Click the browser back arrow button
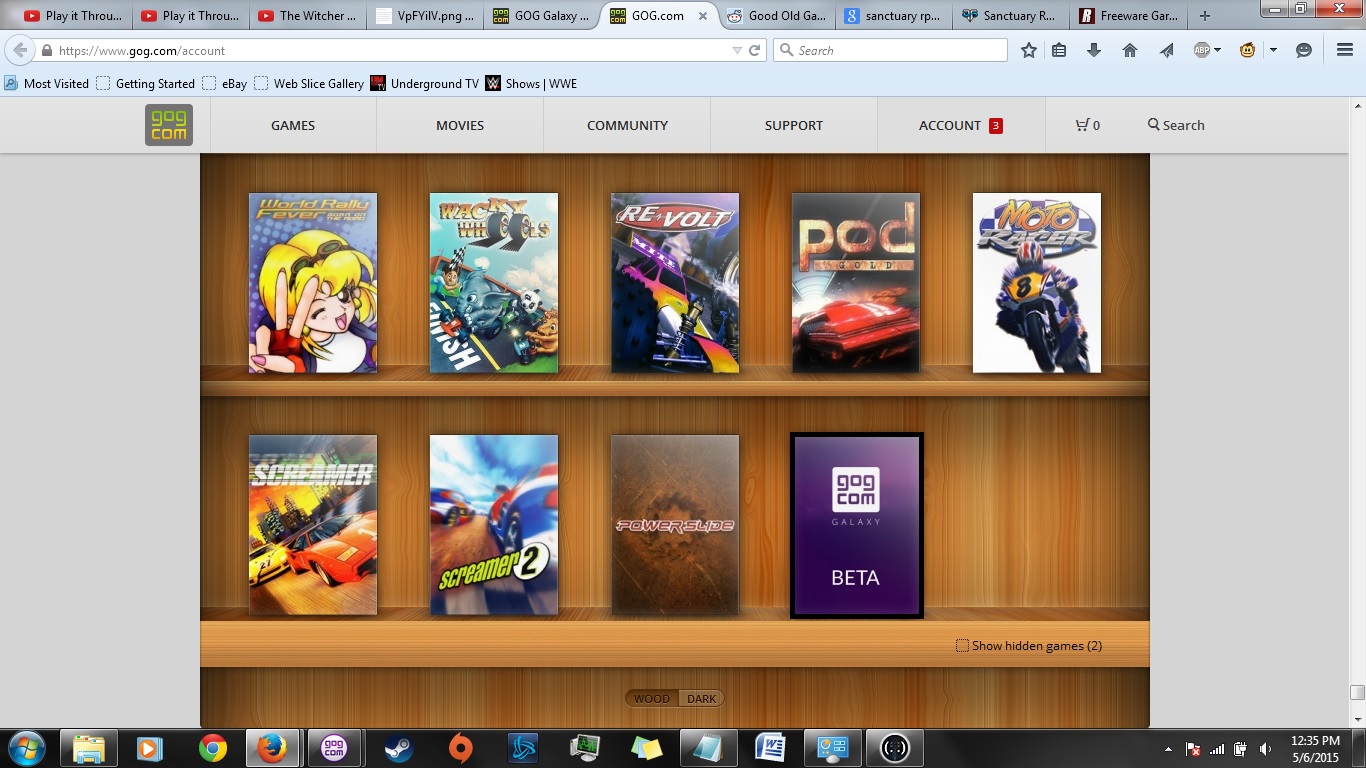Viewport: 1366px width, 768px height. tap(20, 50)
